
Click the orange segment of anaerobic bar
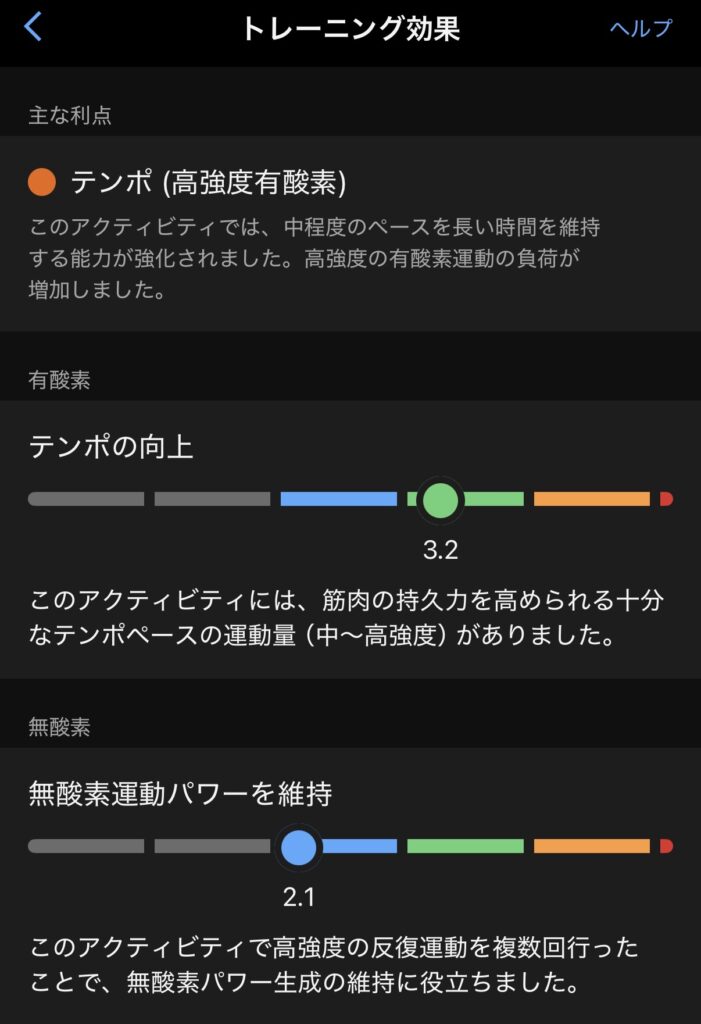pyautogui.click(x=592, y=847)
